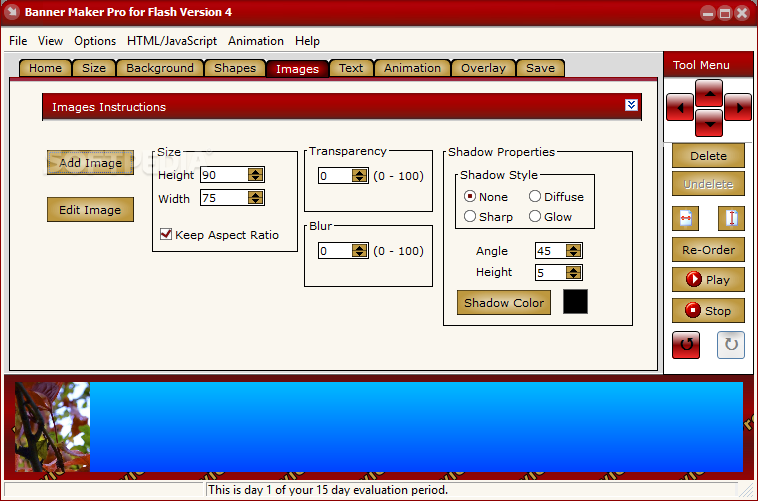Select the leaf image thumbnail in banner
The width and height of the screenshot is (758, 501).
[52, 427]
